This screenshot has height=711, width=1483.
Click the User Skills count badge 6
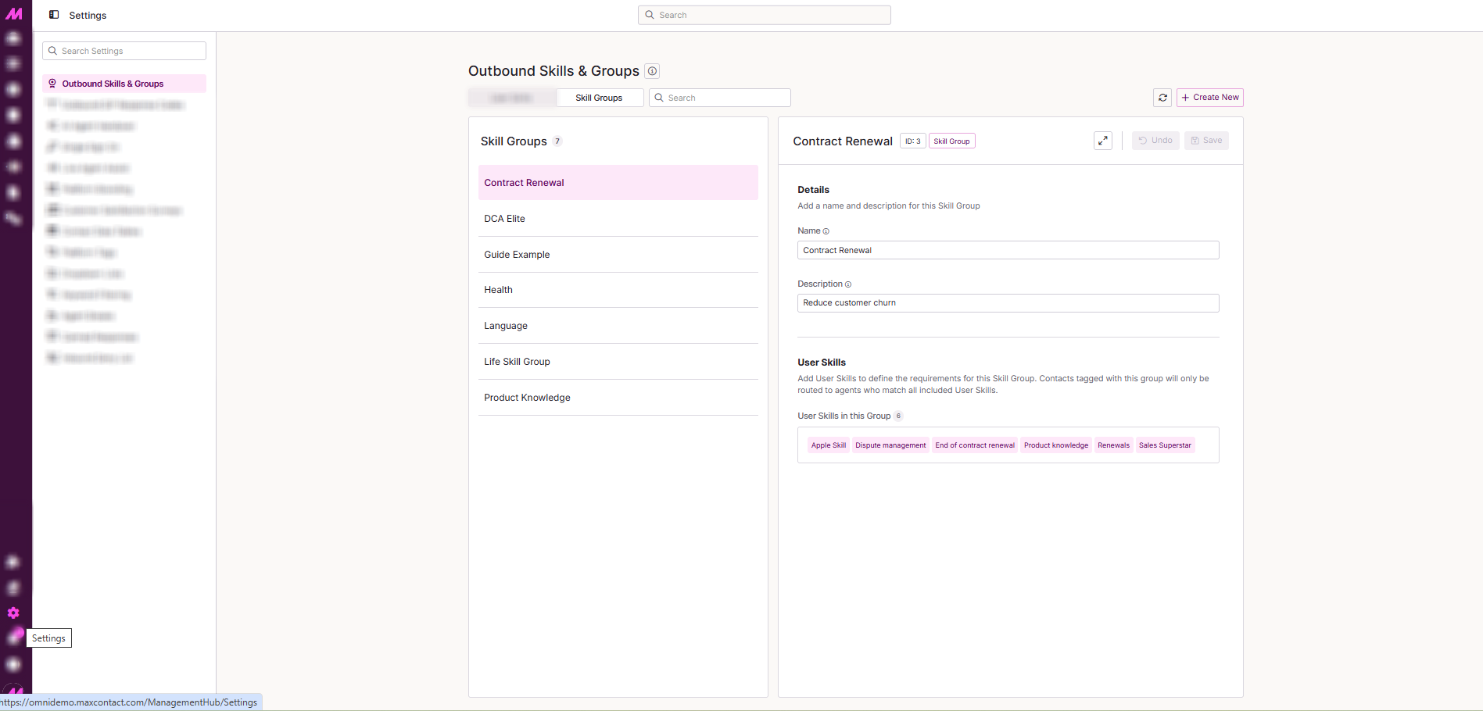[x=898, y=416]
